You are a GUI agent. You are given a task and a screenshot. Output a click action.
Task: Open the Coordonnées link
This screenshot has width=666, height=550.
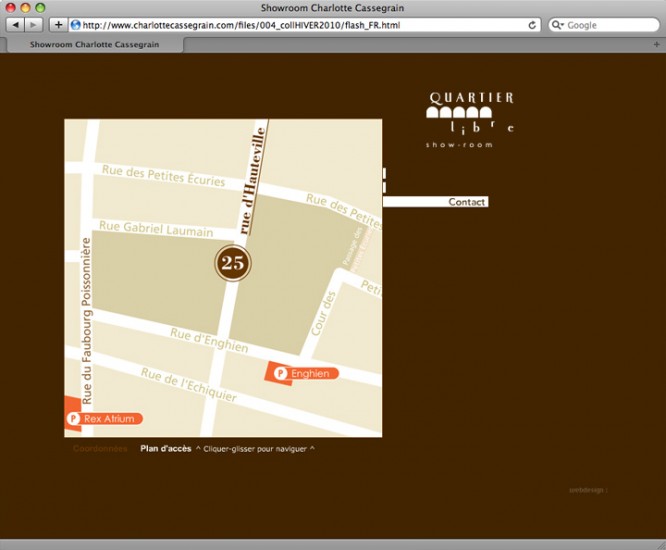pos(100,448)
